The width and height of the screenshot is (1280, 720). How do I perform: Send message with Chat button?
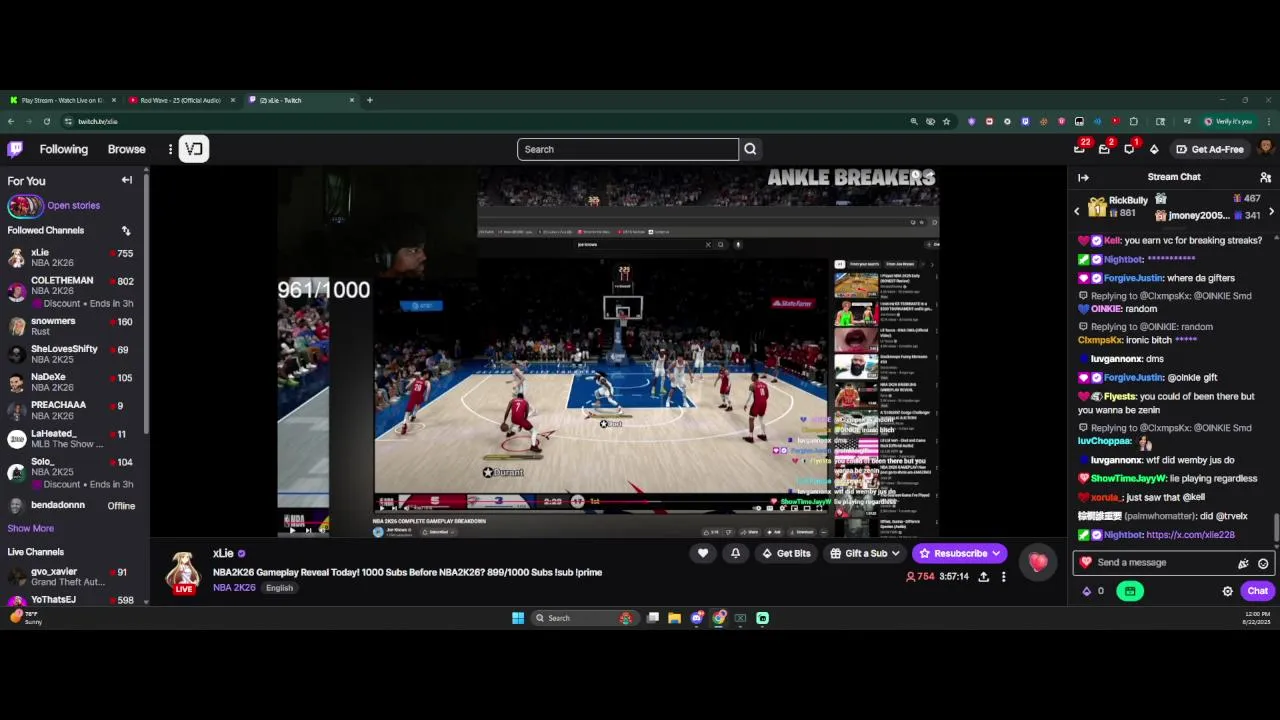coord(1257,591)
